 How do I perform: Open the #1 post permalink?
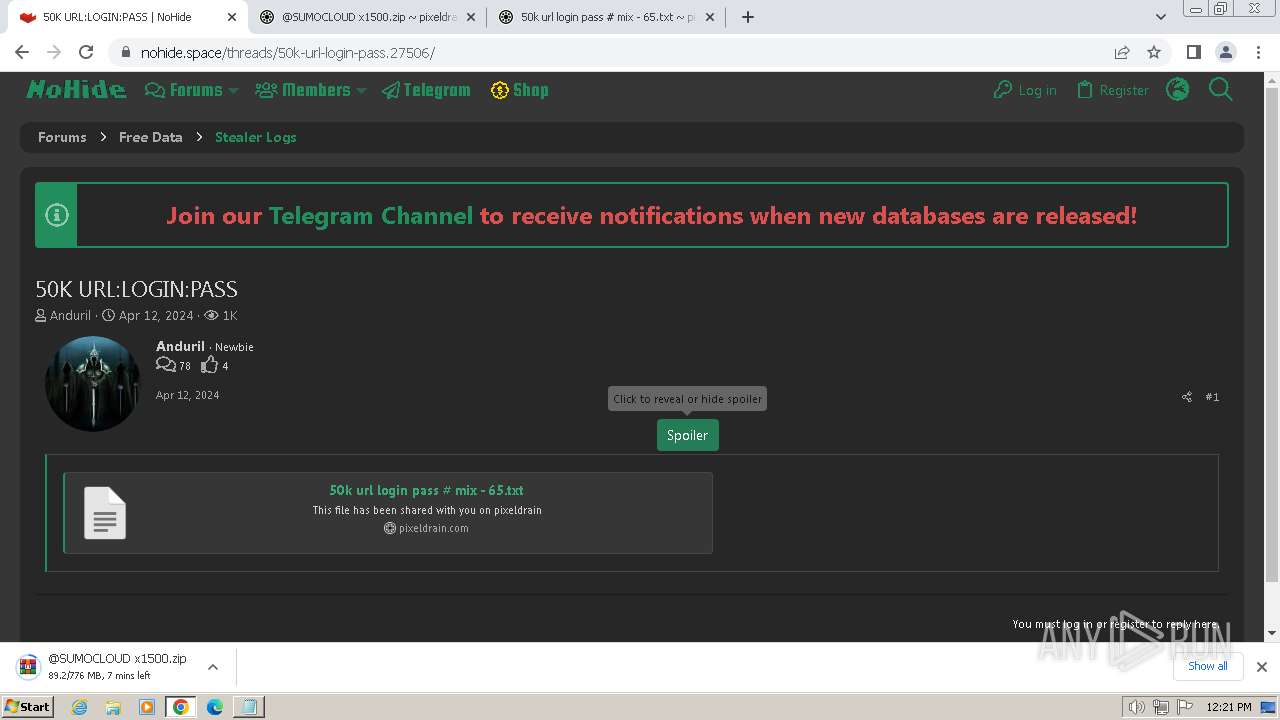point(1212,397)
